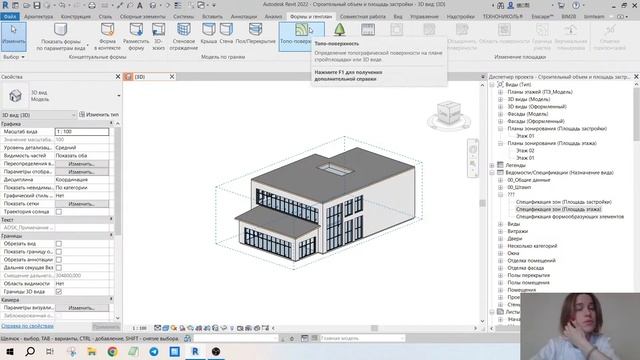Toggle the Показать границу обрезки checkbox
Screen dimensions: 640x360
(x=59, y=252)
